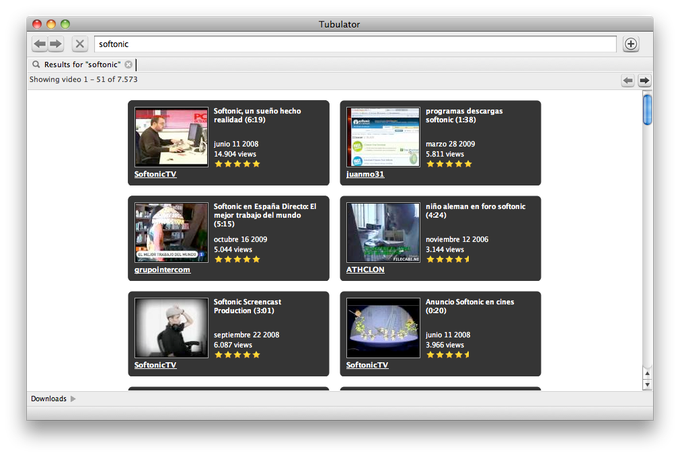Click the green zoom window button

tap(65, 24)
